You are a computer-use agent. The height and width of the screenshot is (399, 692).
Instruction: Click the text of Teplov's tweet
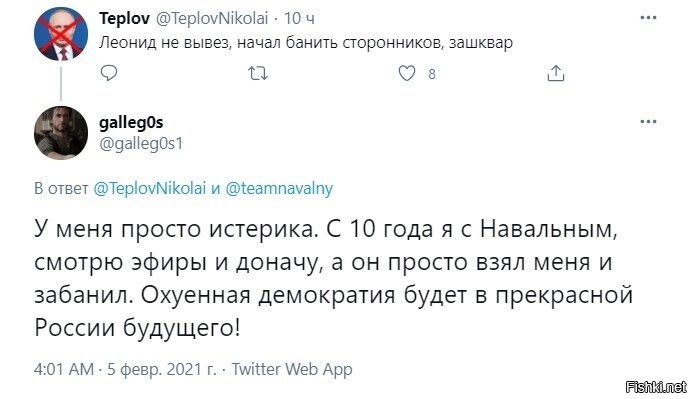[x=306, y=43]
